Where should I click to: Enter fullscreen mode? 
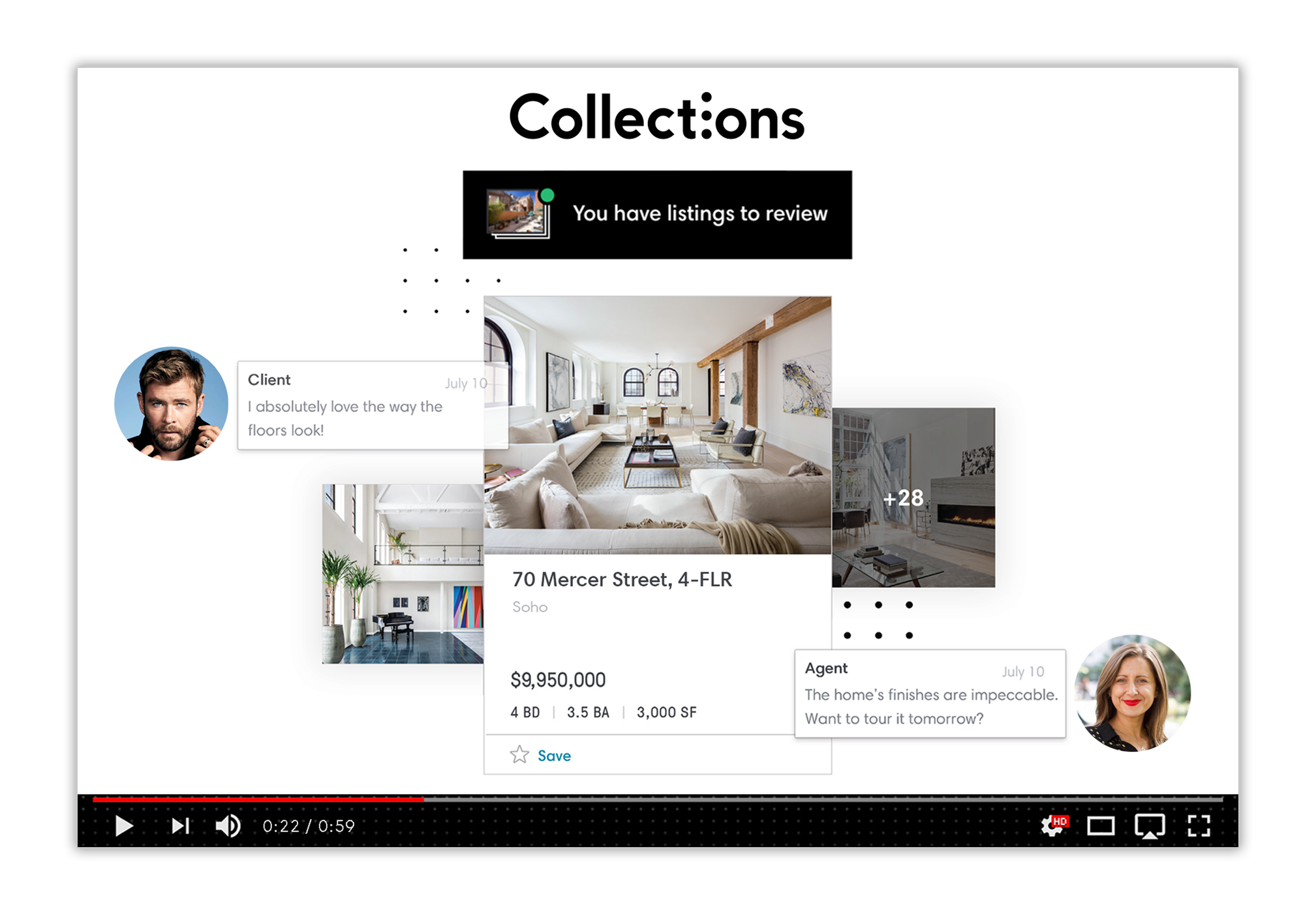(1199, 826)
